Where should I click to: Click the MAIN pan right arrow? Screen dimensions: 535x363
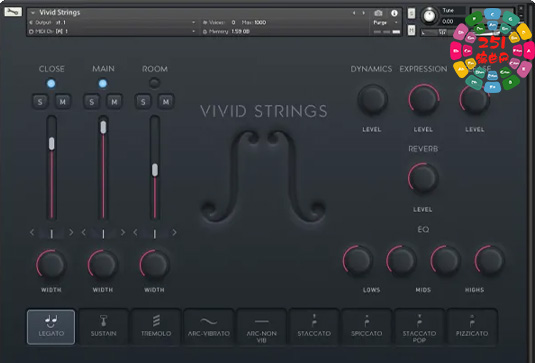point(122,233)
